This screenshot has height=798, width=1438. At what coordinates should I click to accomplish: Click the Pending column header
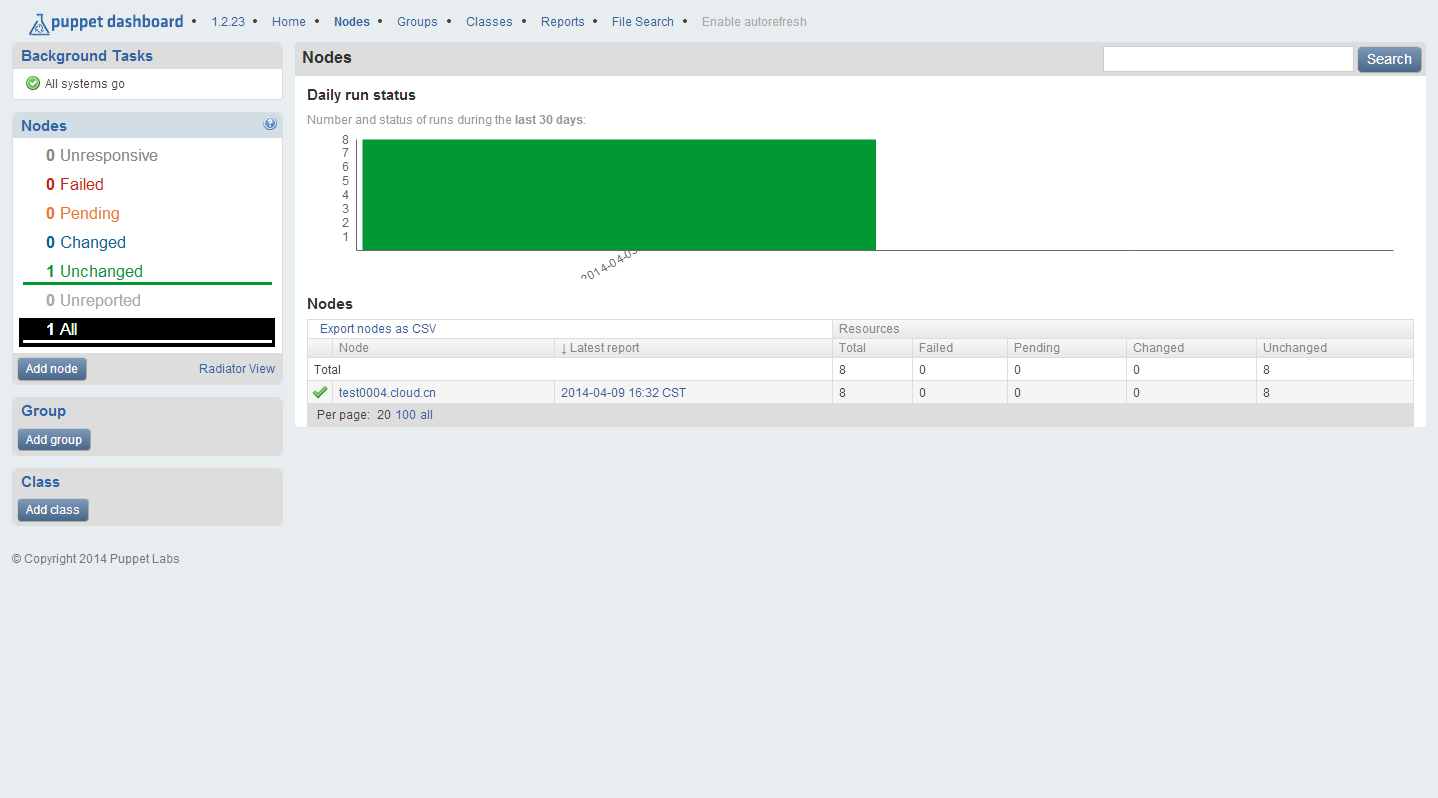pos(1037,348)
